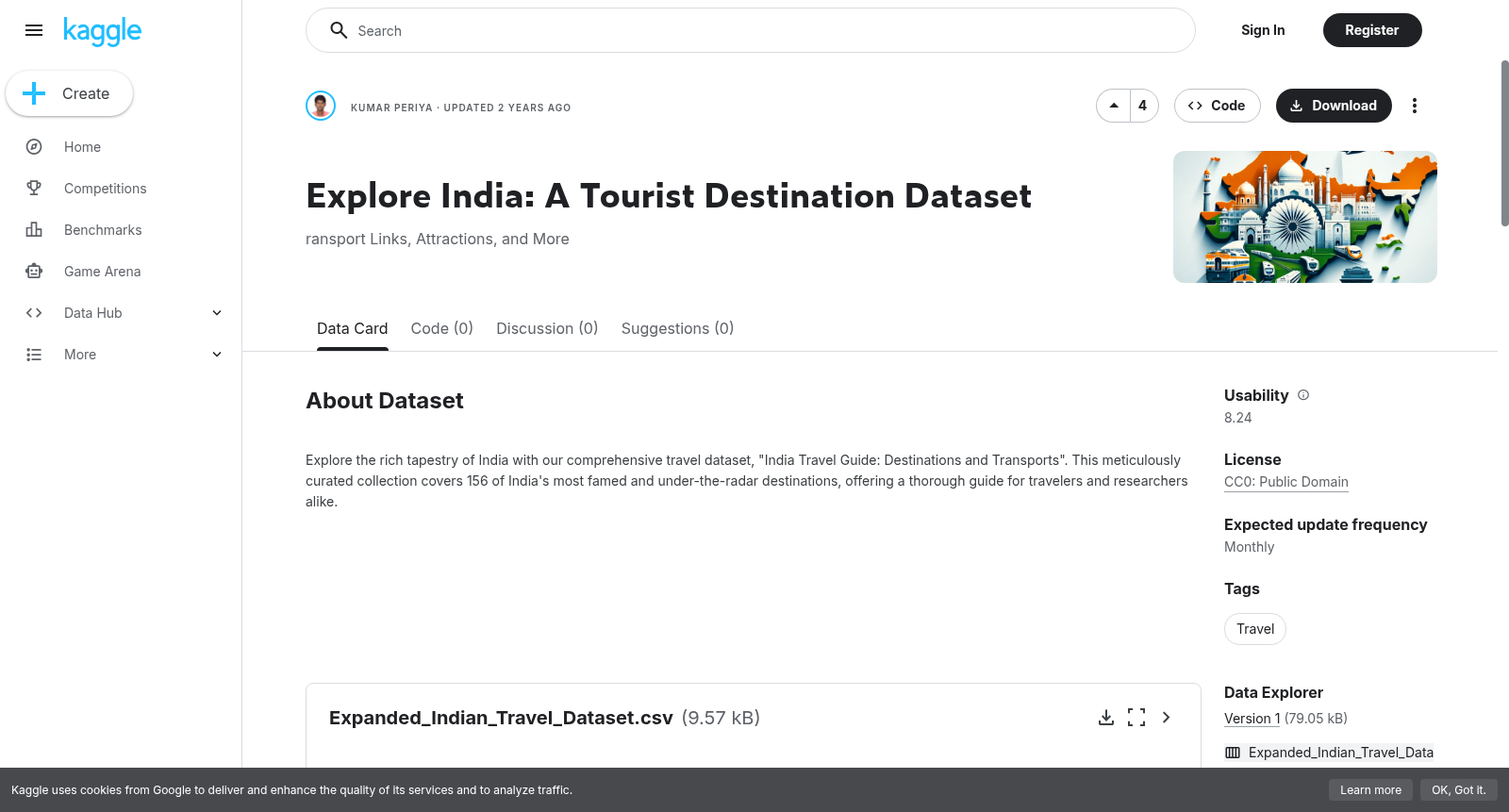Click the Expanded_Indian_Travel_Dataset.csv file name
This screenshot has width=1509, height=812.
501,718
